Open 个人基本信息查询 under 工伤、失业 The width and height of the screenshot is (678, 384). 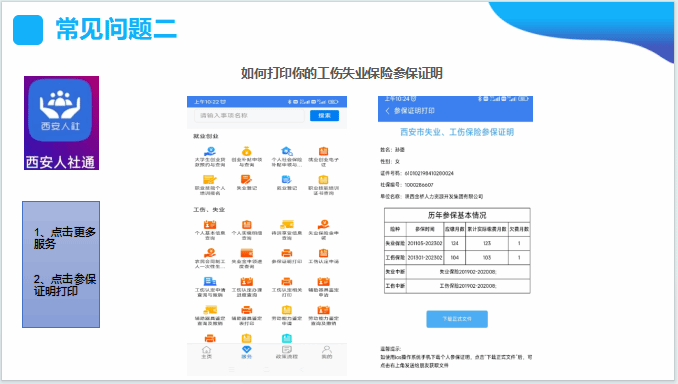pos(210,224)
